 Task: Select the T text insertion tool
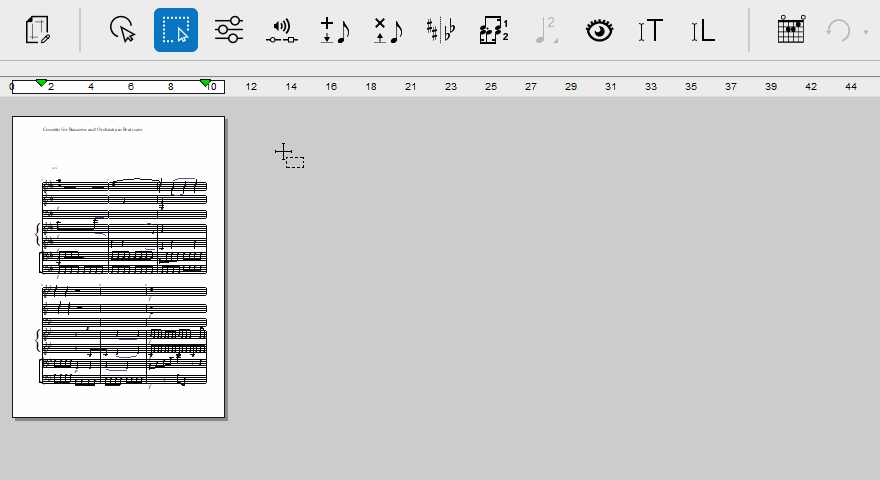coord(650,30)
